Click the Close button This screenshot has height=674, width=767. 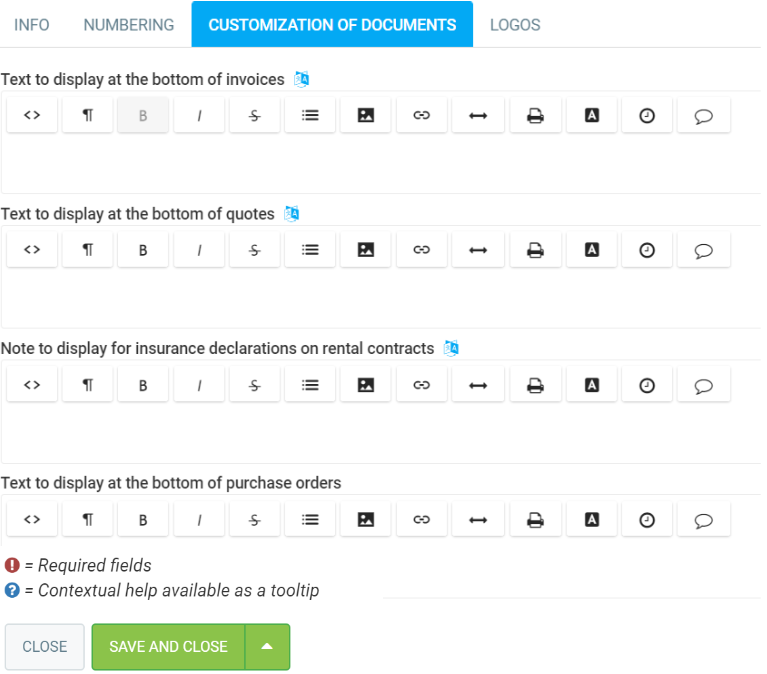(45, 647)
